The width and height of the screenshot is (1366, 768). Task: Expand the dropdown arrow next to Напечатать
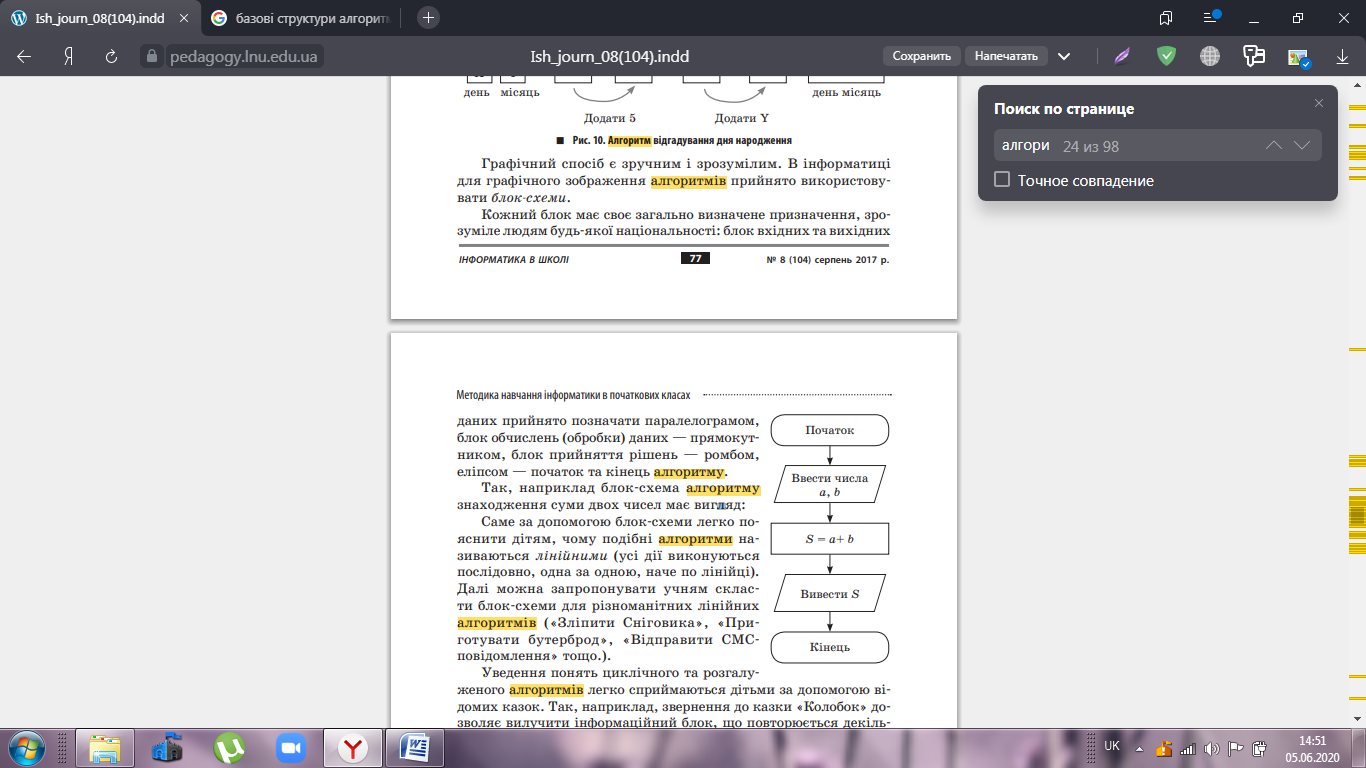1064,57
